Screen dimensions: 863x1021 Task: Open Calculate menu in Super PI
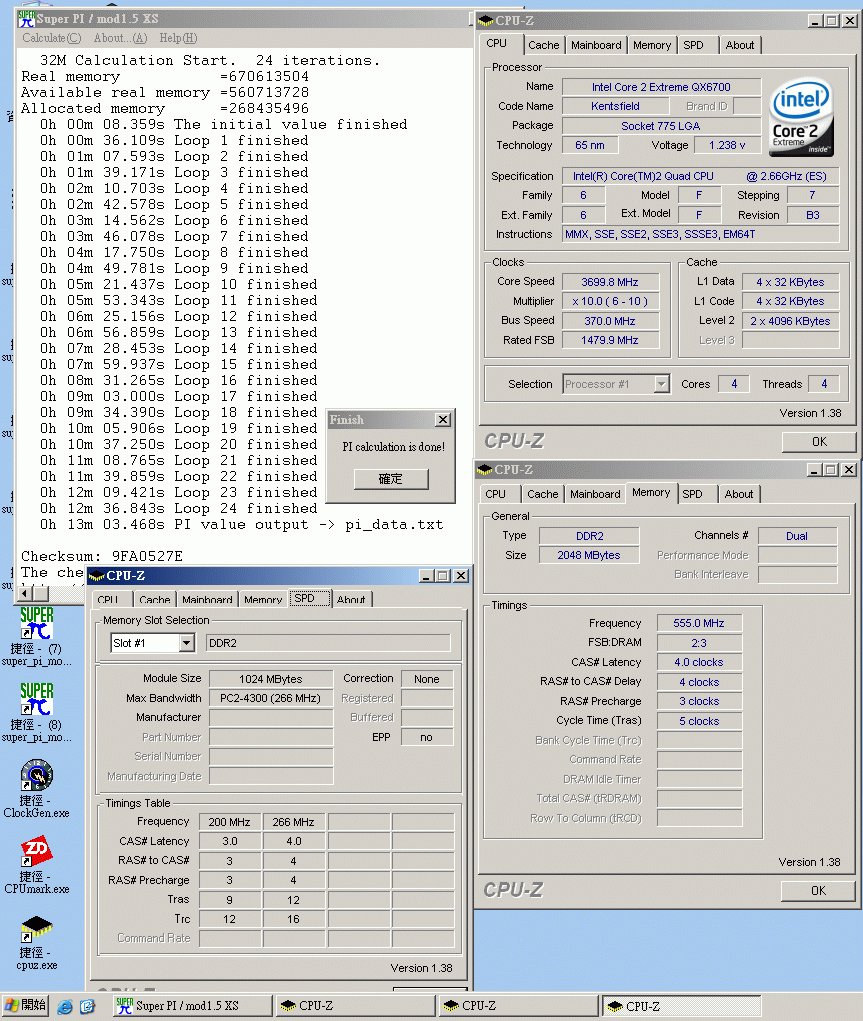pyautogui.click(x=52, y=38)
